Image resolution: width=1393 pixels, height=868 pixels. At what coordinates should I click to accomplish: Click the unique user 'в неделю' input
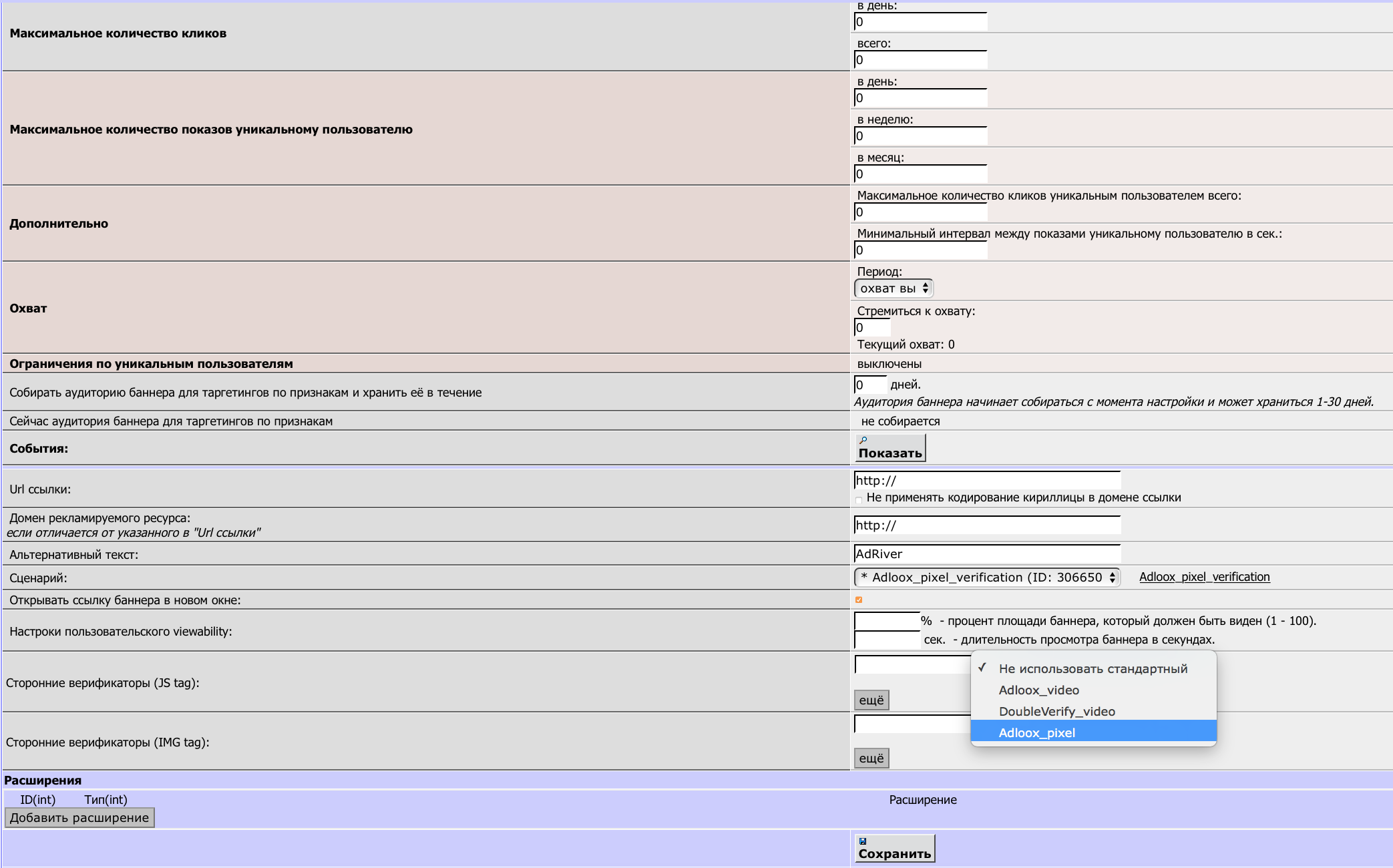[920, 136]
